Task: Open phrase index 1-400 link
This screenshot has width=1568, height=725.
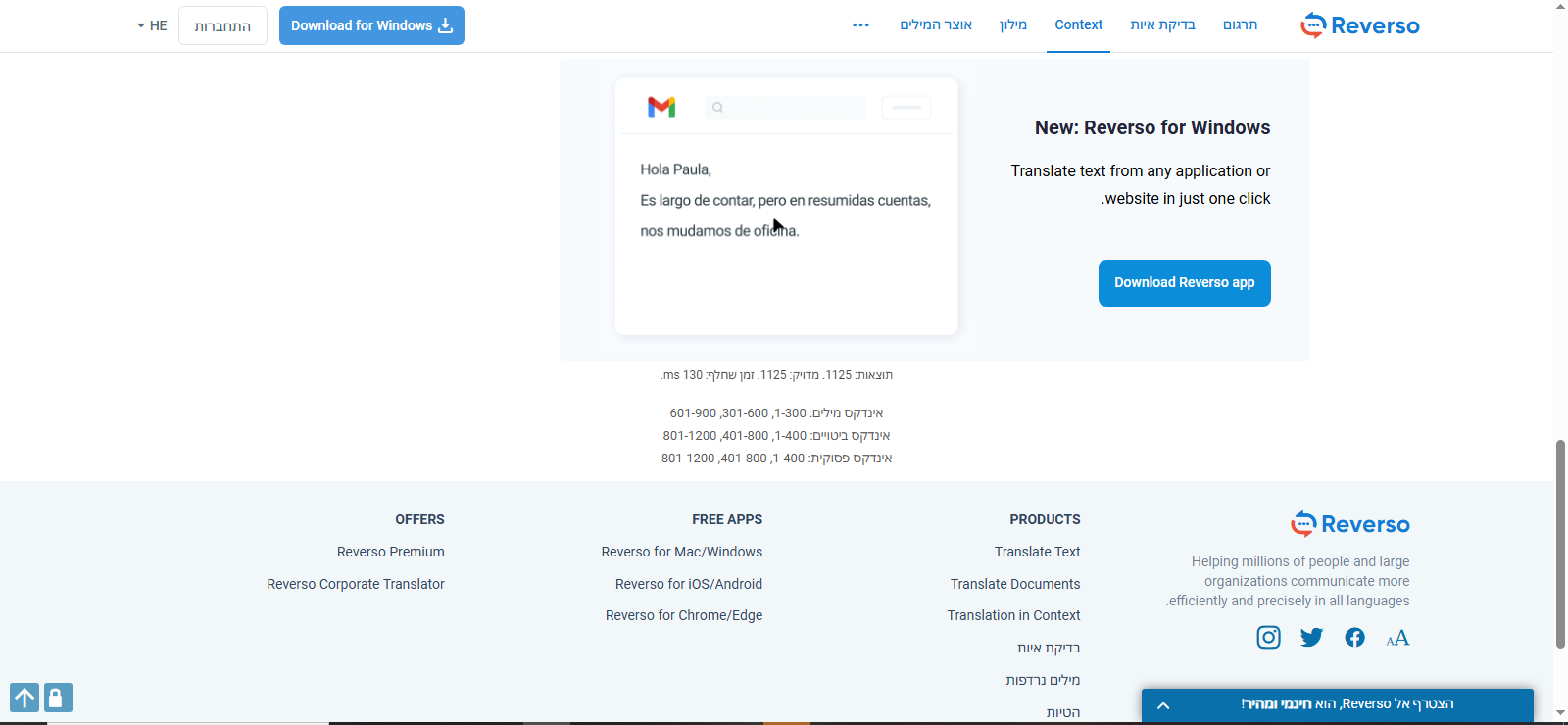Action: click(790, 459)
